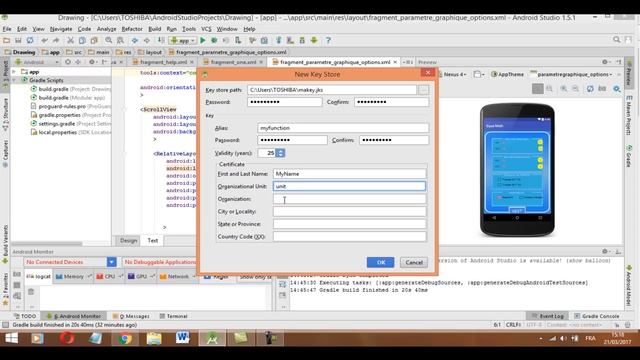This screenshot has height=360, width=640.
Task: Close the New Key Store dialog
Action: pyautogui.click(x=427, y=73)
